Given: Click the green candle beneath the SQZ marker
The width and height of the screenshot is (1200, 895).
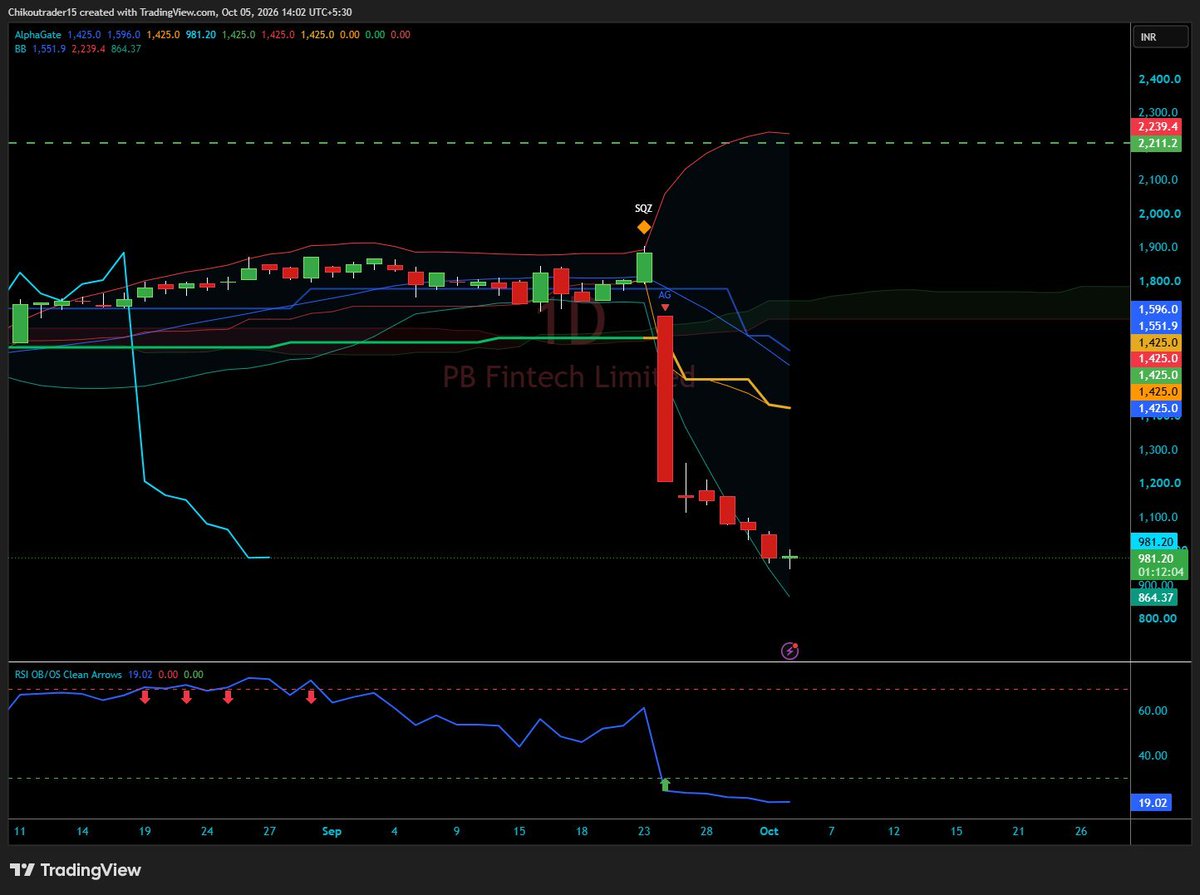Looking at the screenshot, I should 644,267.
